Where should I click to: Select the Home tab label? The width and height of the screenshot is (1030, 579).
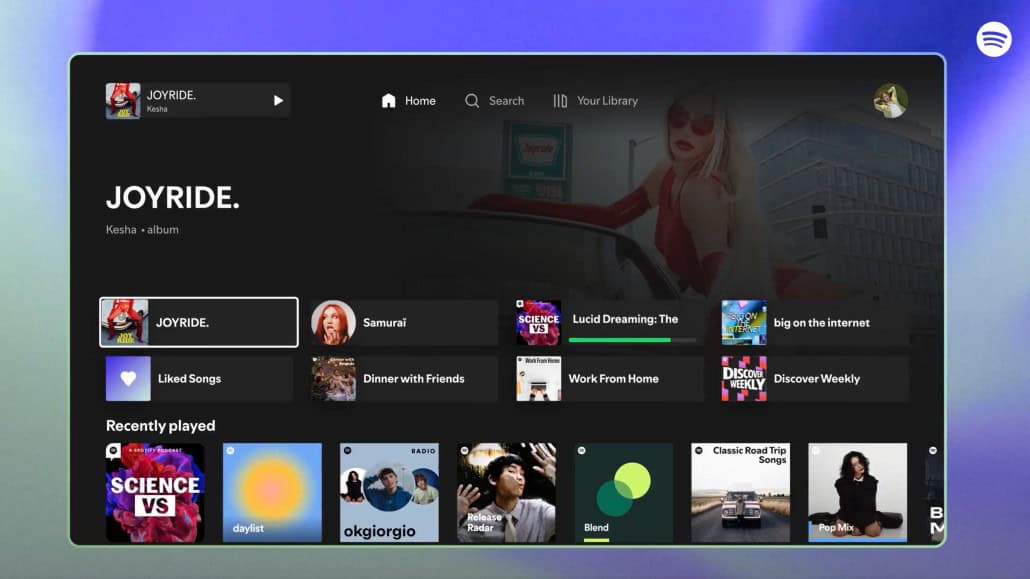[x=420, y=101]
